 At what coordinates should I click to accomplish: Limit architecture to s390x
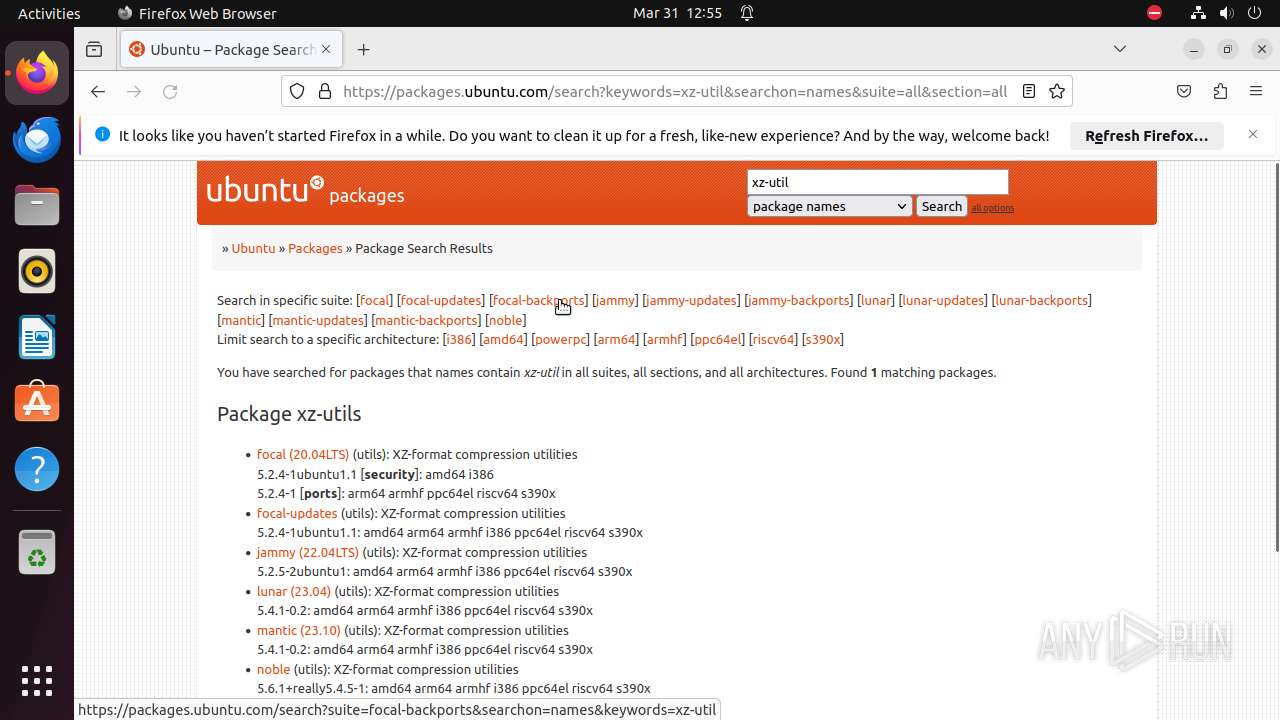[823, 339]
